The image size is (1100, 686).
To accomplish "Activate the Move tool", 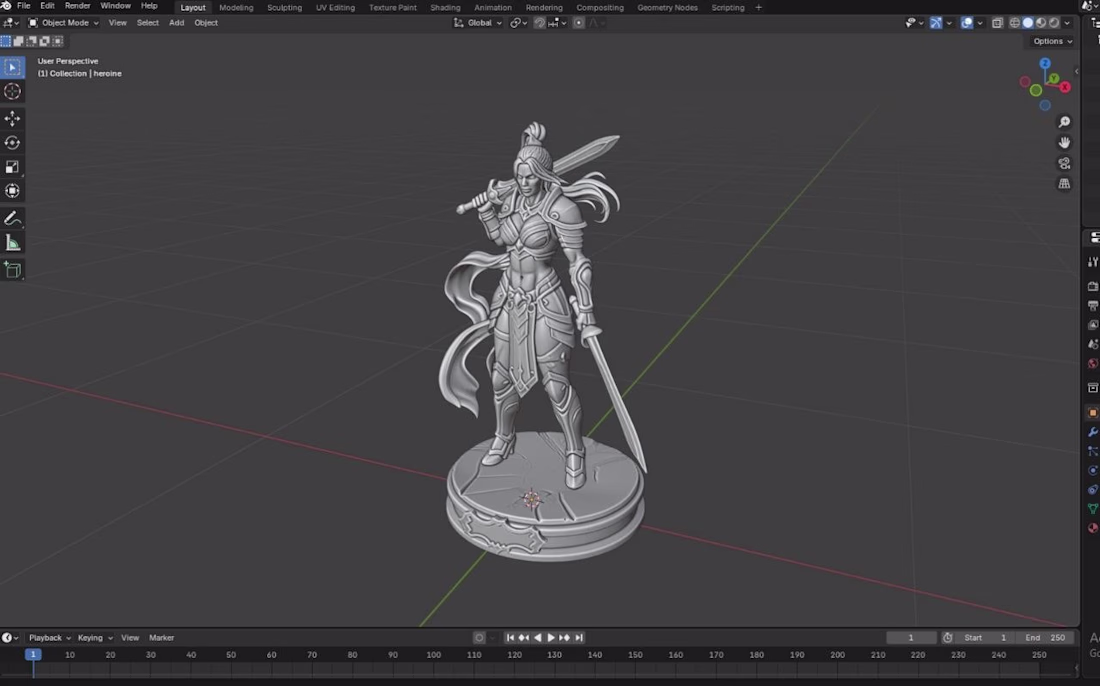I will 12,118.
